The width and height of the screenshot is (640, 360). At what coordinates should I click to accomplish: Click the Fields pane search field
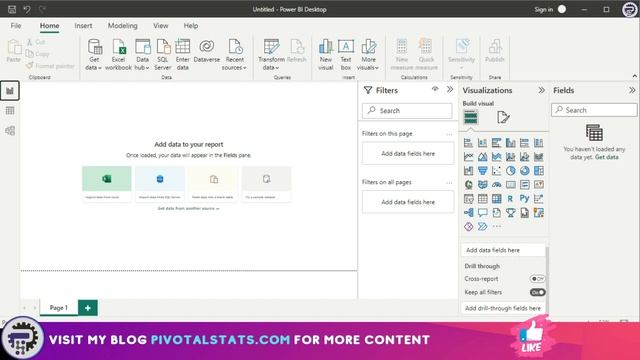(594, 110)
